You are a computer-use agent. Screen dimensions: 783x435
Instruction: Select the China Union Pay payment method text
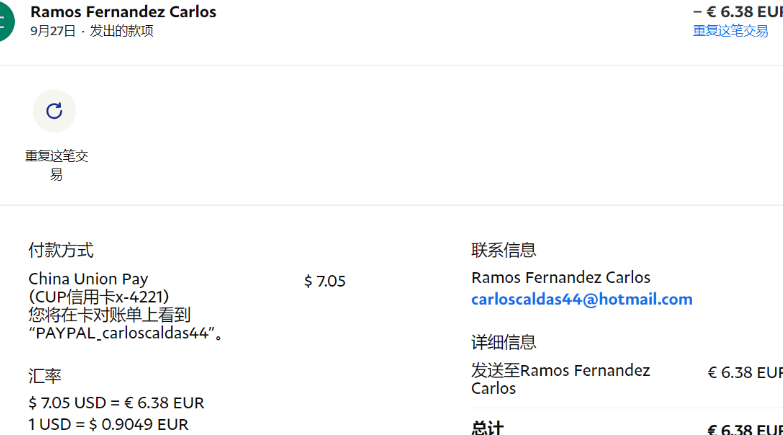tap(88, 279)
